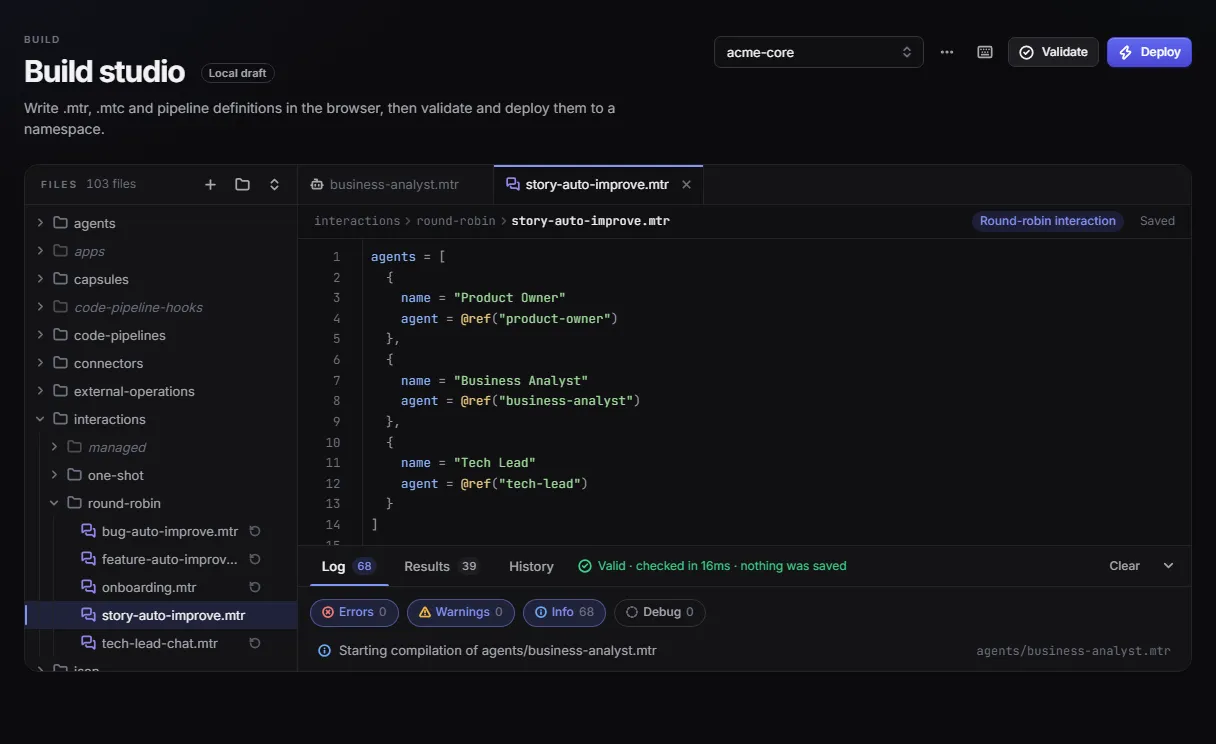Toggle Warnings filter in log
Screen dimensions: 1216x744
[x=461, y=612]
